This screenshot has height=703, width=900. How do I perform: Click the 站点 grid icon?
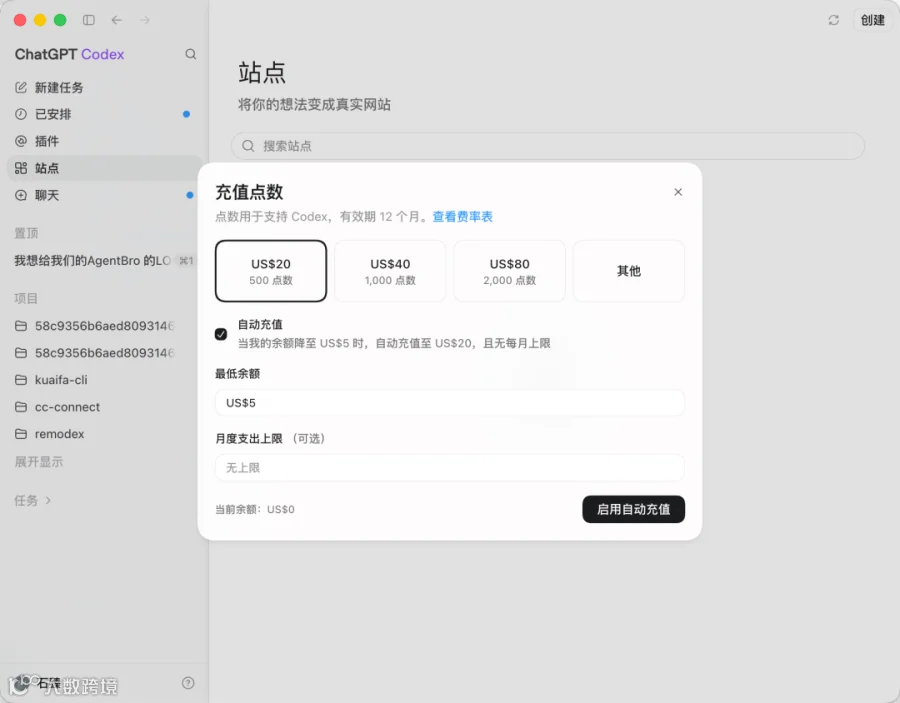coord(21,168)
